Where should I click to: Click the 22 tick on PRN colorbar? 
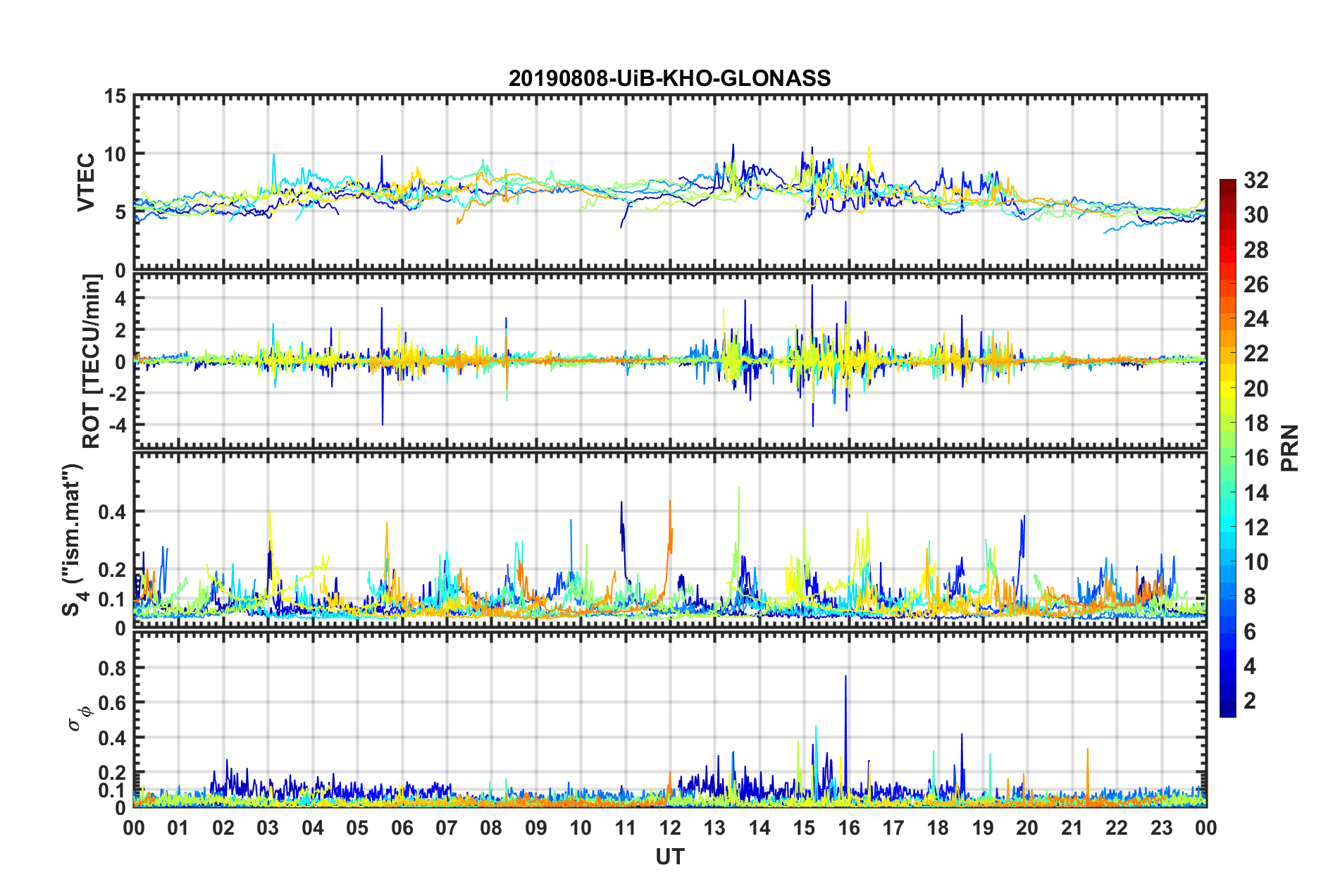click(1255, 354)
